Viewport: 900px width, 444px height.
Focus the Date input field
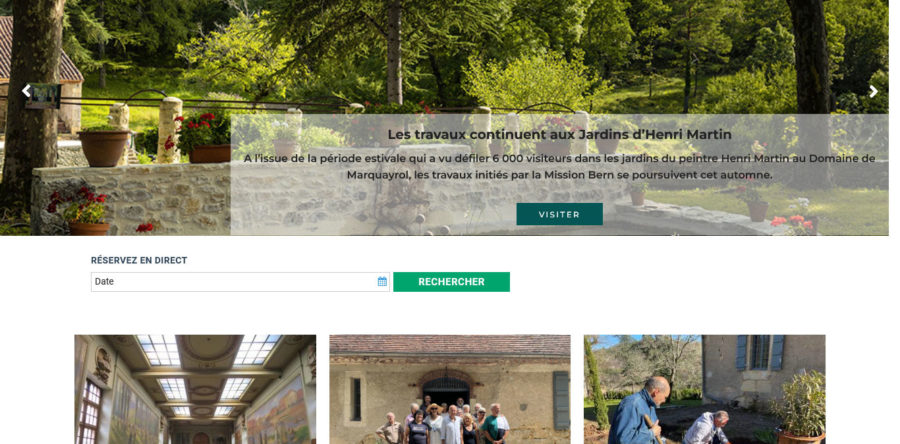point(240,282)
